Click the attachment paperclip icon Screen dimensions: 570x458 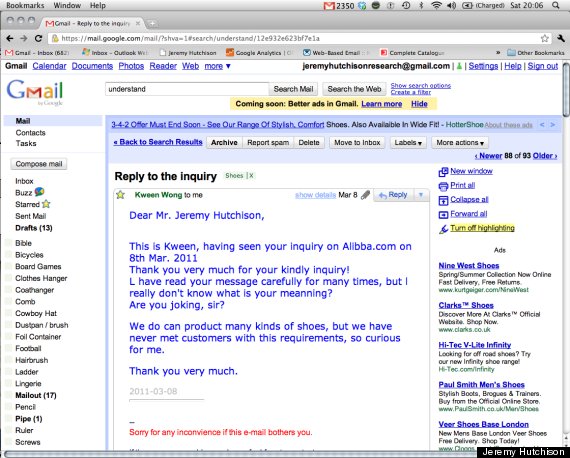pyautogui.click(x=365, y=195)
